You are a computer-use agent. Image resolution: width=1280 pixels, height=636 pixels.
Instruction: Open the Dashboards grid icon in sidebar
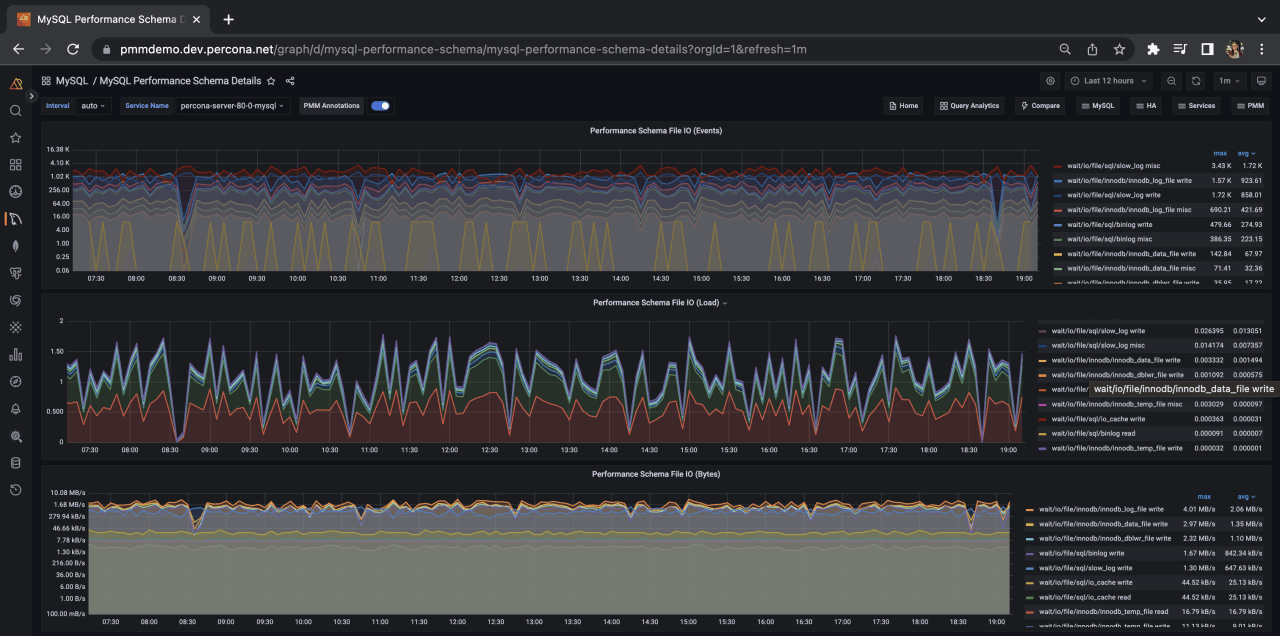tap(15, 164)
